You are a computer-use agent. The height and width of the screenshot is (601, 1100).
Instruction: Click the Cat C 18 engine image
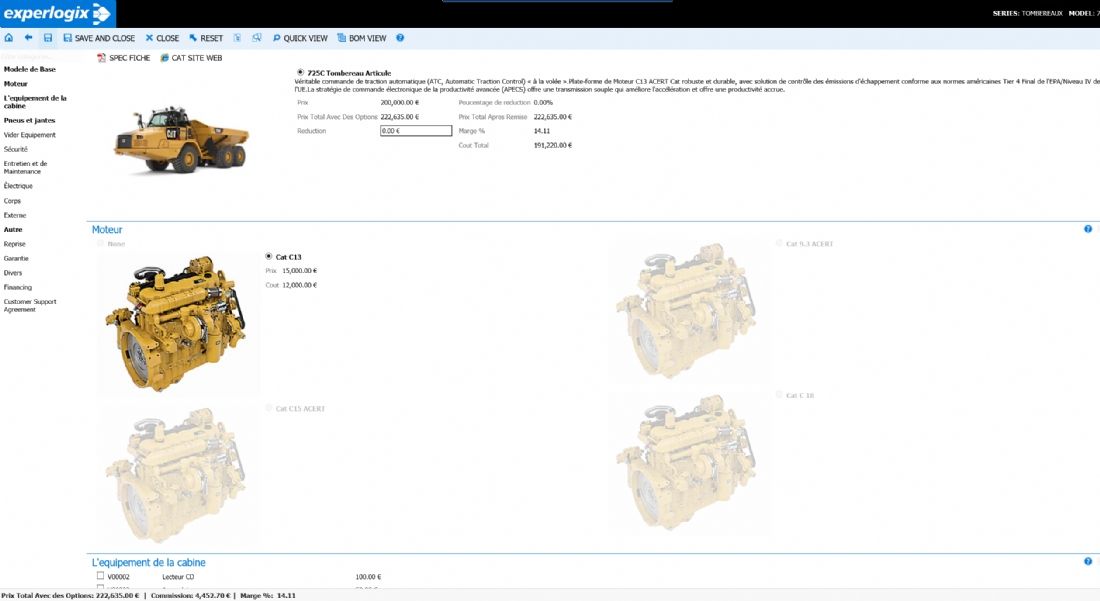(x=688, y=463)
